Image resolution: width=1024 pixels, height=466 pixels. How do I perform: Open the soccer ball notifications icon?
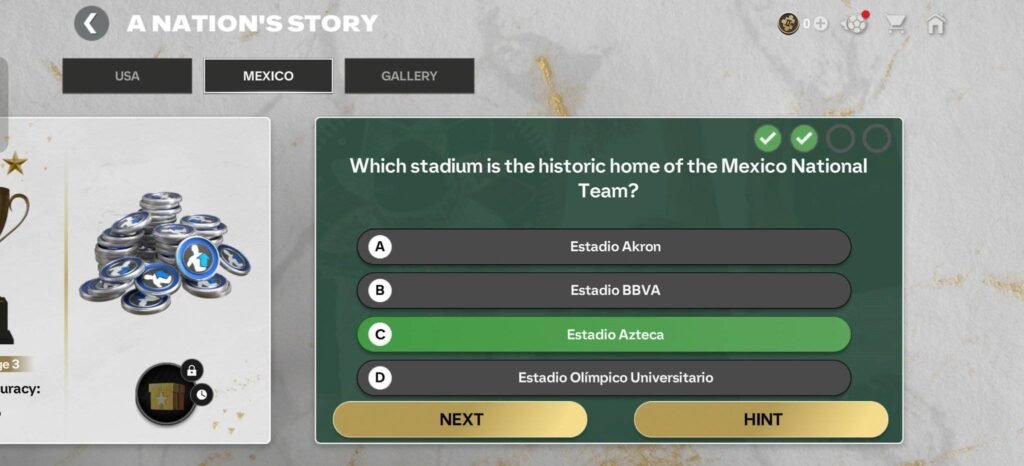(855, 24)
